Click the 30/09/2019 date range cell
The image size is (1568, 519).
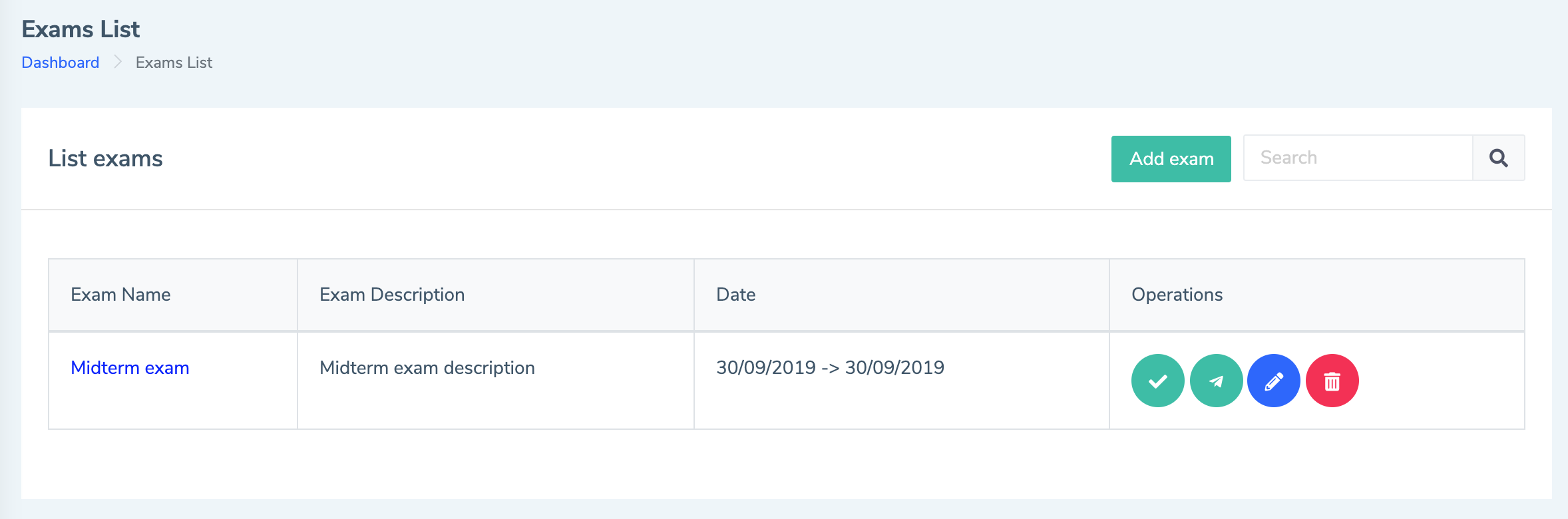point(902,381)
